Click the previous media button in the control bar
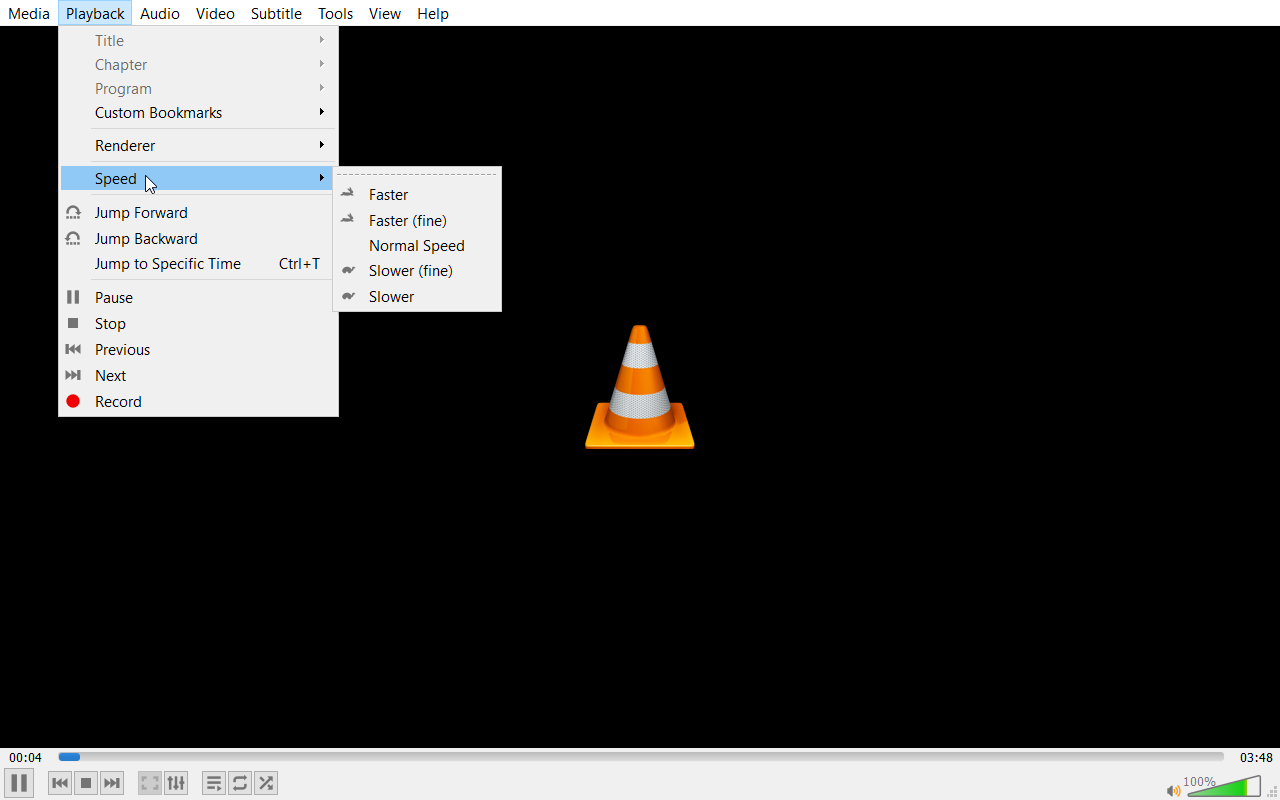1280x800 pixels. (60, 783)
